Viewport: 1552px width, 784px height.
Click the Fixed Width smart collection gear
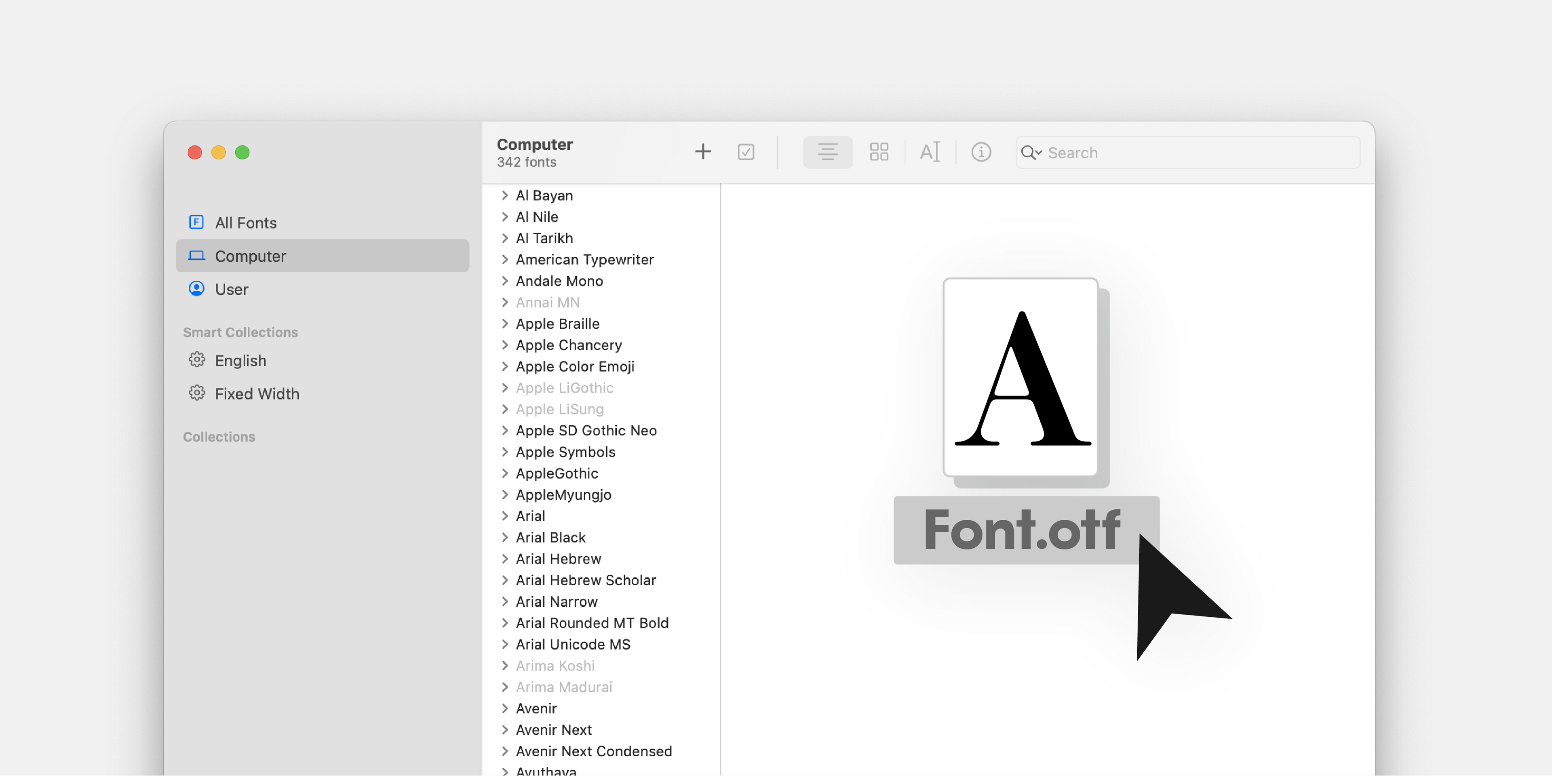pyautogui.click(x=196, y=393)
